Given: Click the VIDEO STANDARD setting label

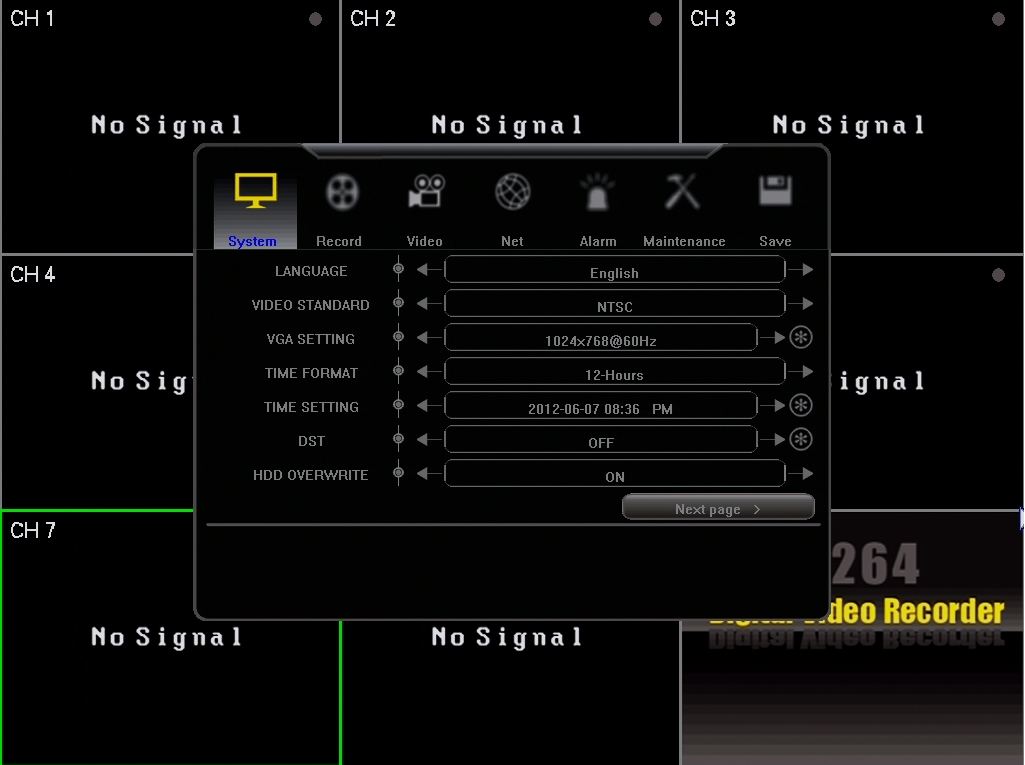Looking at the screenshot, I should coord(311,305).
